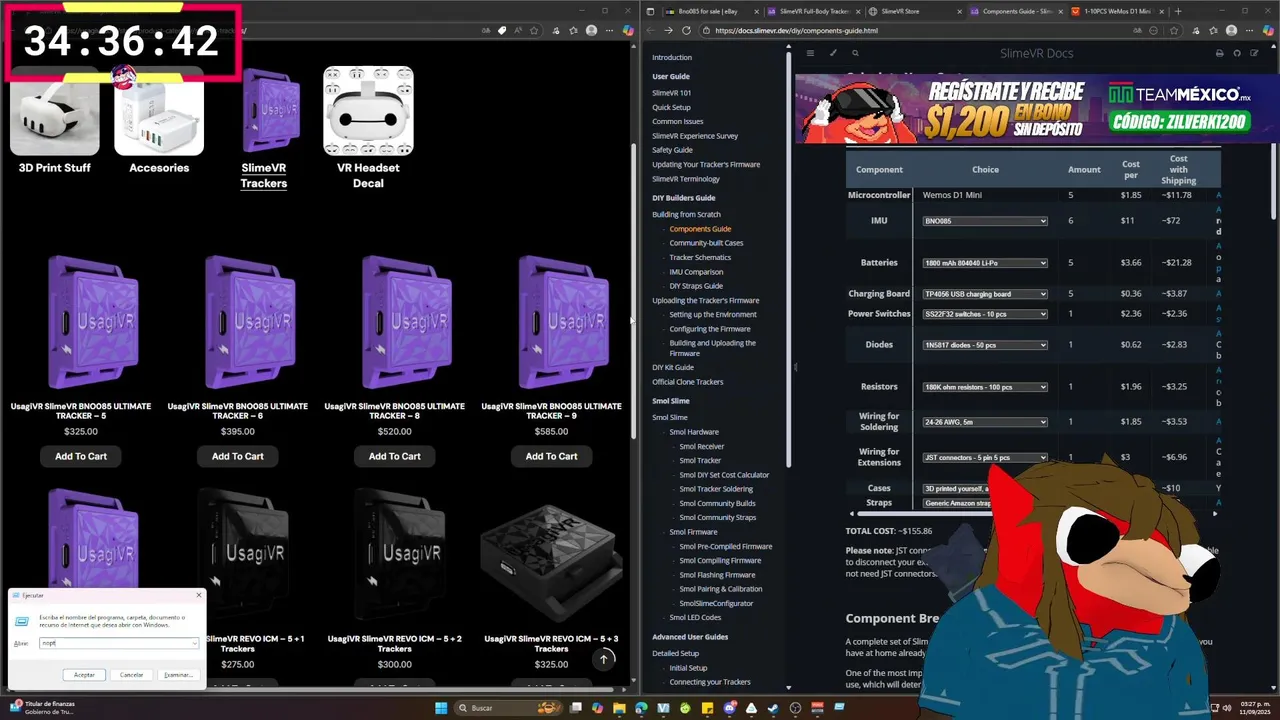
Task: Open the browser profile avatar in right window
Action: pyautogui.click(x=1229, y=30)
